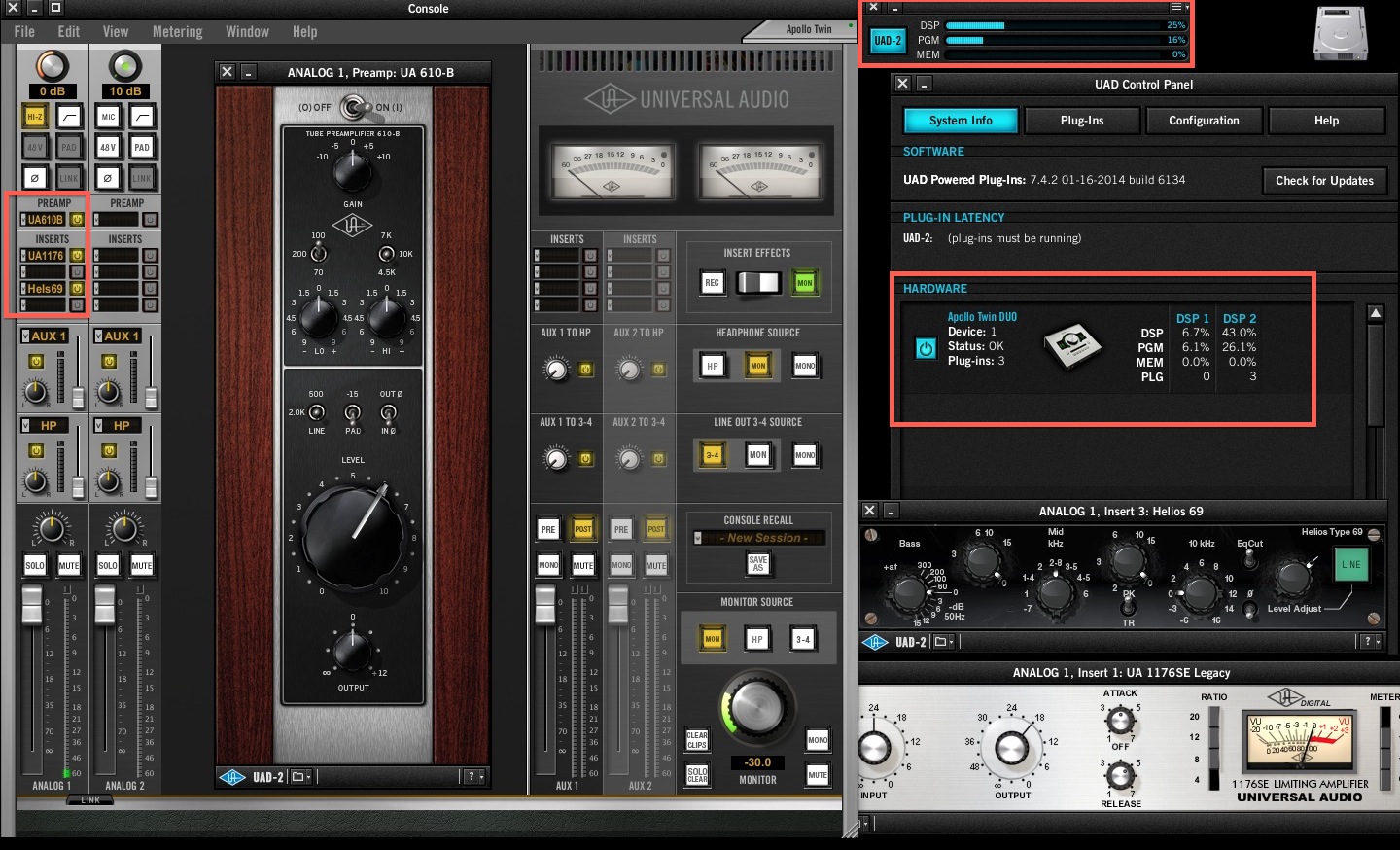Open the View menu

[x=116, y=31]
